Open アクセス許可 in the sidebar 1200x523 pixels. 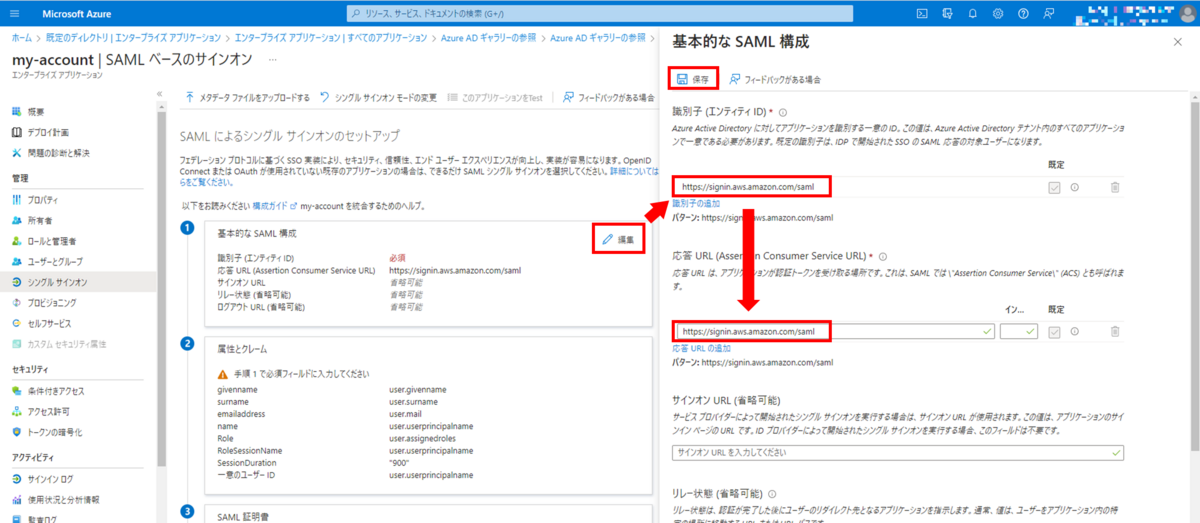(48, 411)
